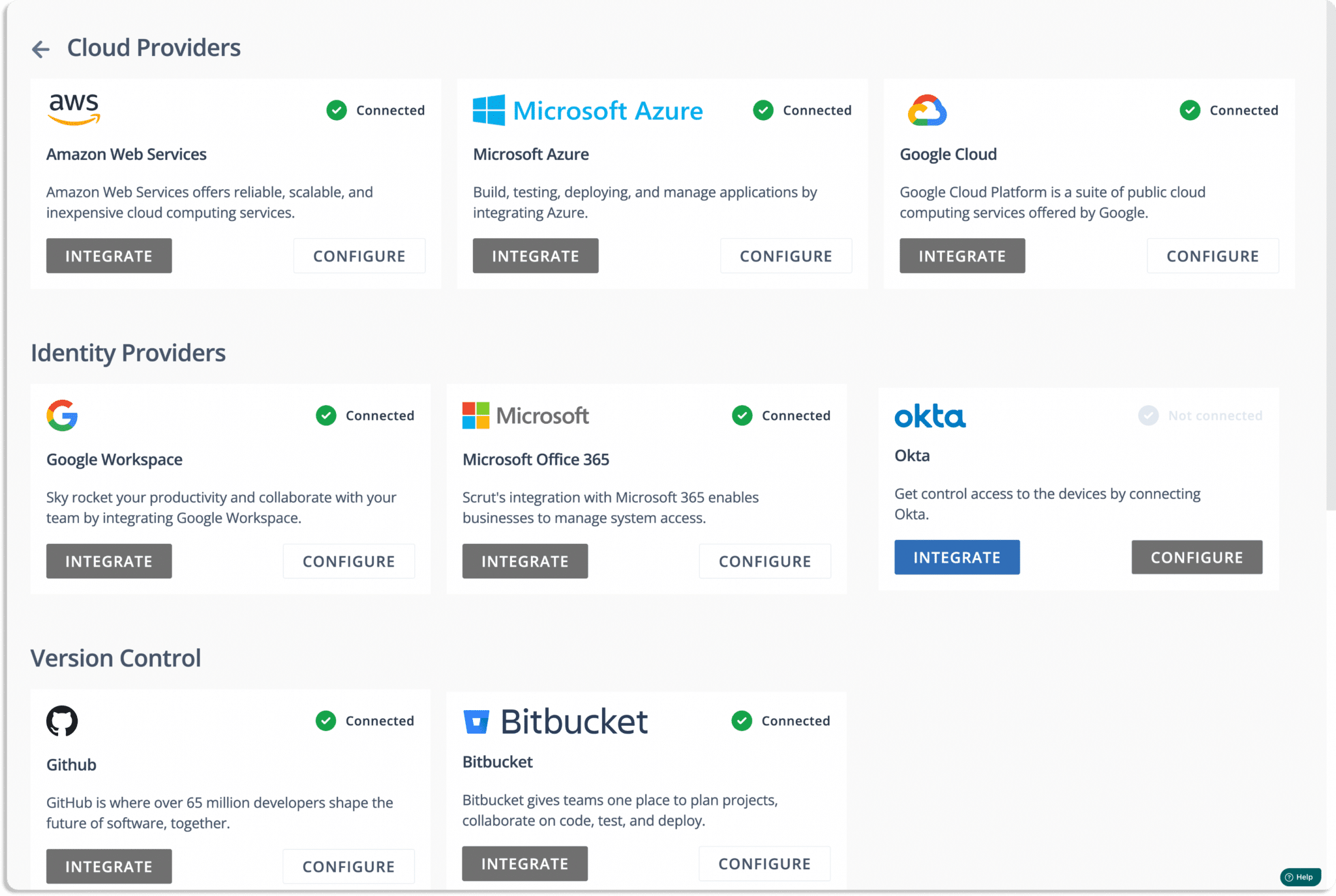Click the Identity Providers heading
The height and width of the screenshot is (896, 1336).
(x=129, y=353)
